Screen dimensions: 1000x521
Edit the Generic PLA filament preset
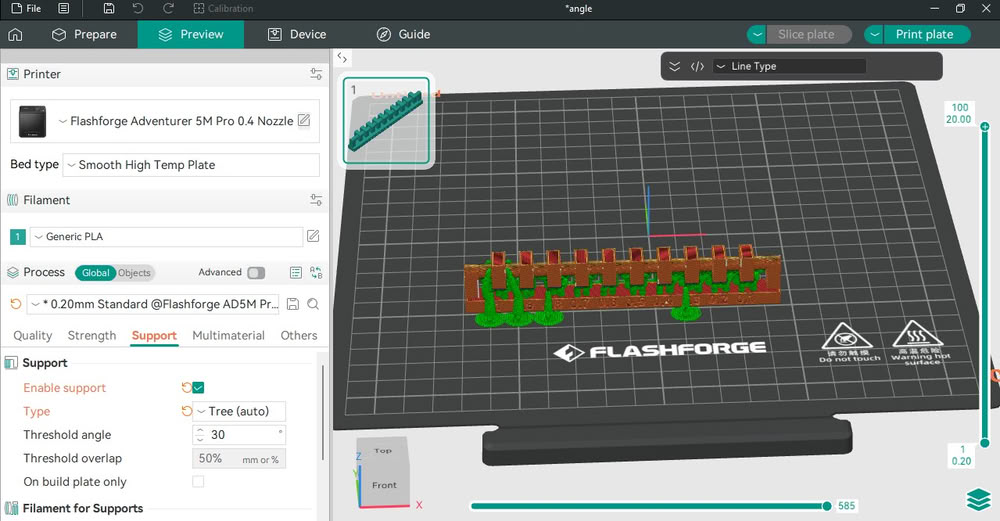pos(313,236)
